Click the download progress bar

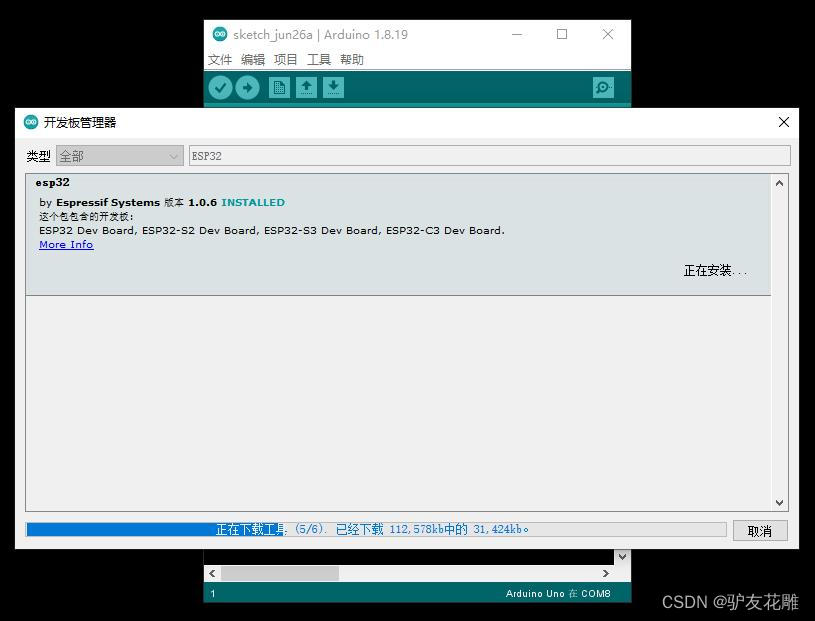click(376, 530)
